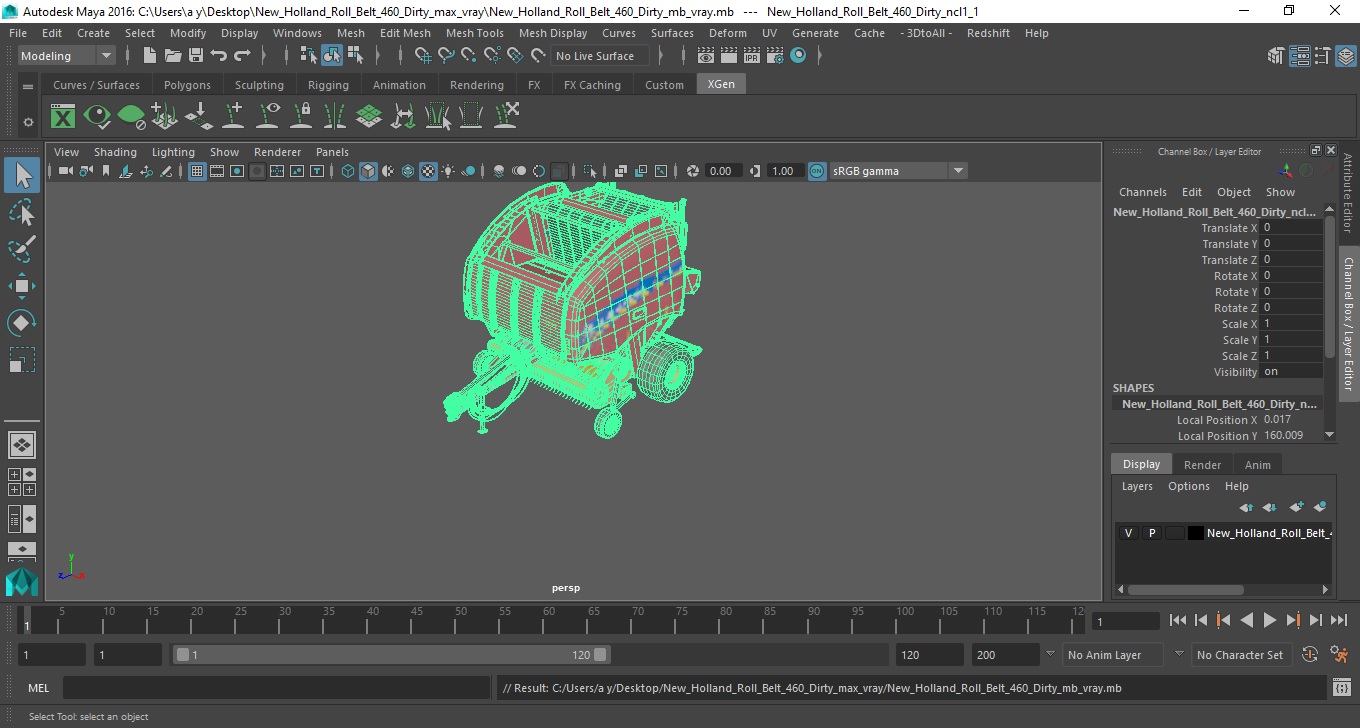This screenshot has height=728, width=1360.
Task: Click the XGen clear preview leaf icon
Action: pyautogui.click(x=131, y=117)
